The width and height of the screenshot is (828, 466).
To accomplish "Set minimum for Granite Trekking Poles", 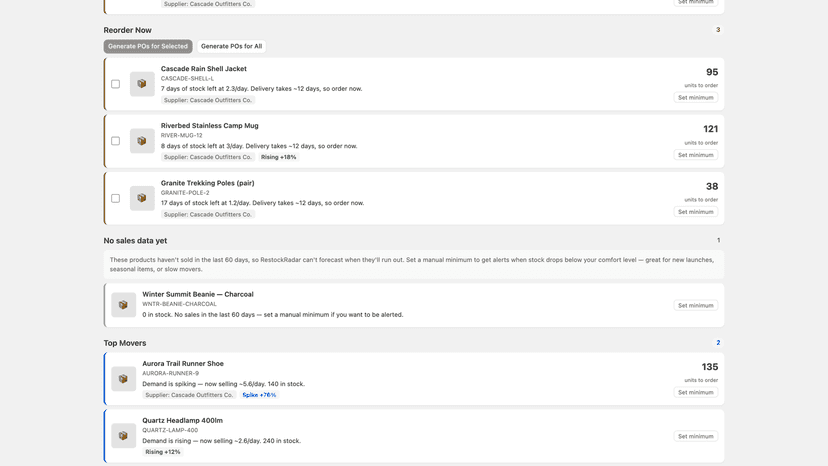I will click(x=695, y=212).
